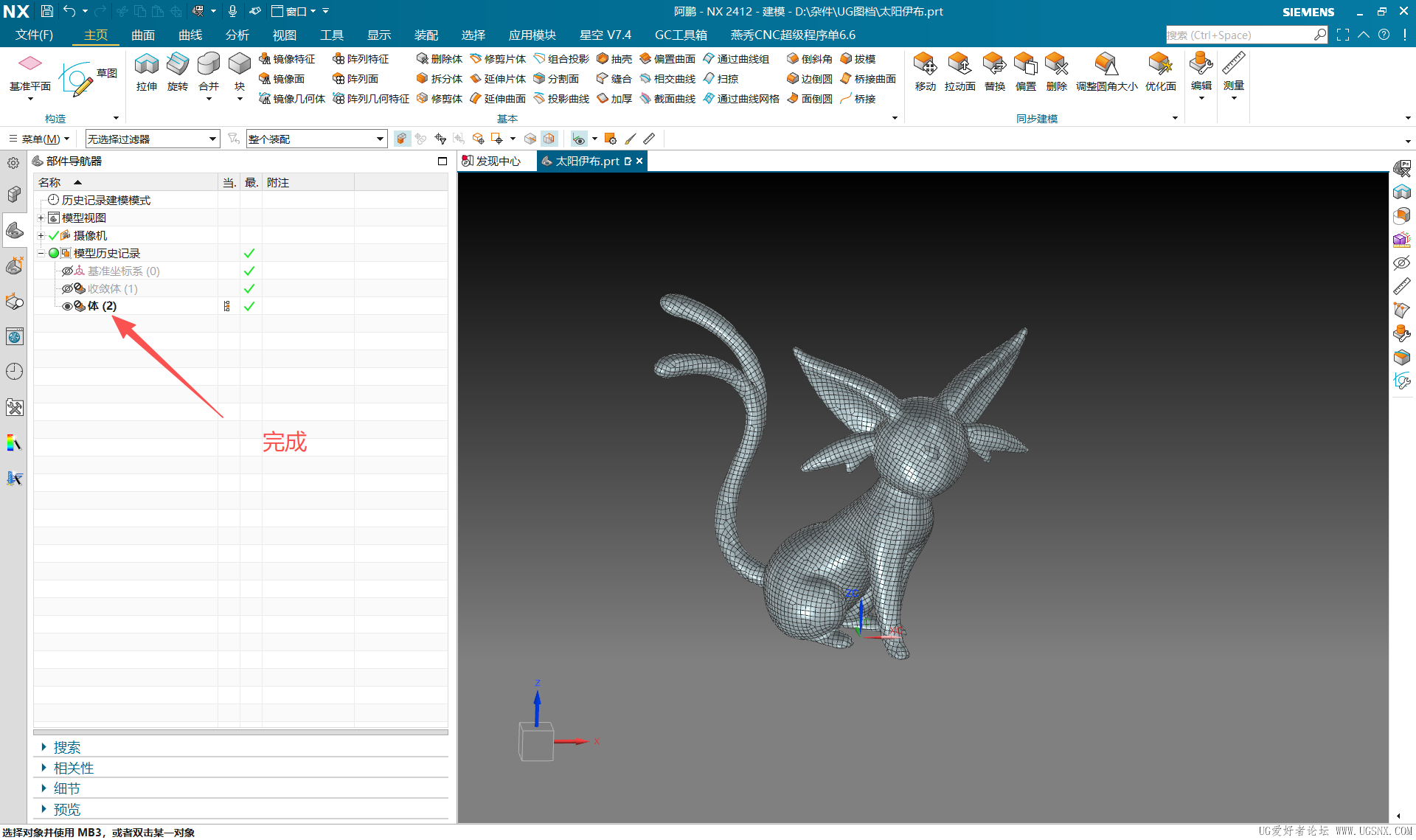Select the 加厚 thicken tool

[614, 99]
